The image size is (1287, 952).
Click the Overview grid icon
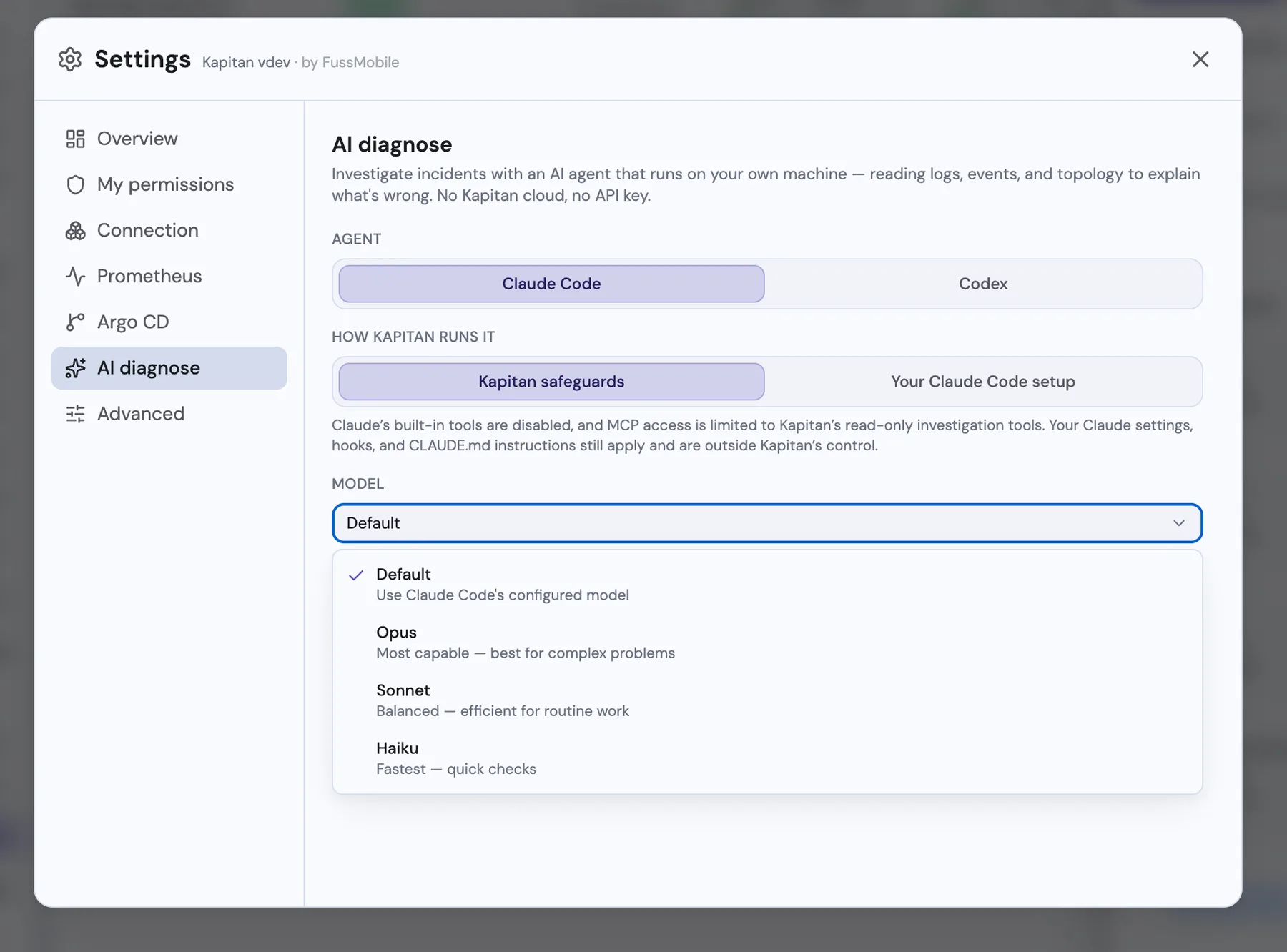click(75, 139)
